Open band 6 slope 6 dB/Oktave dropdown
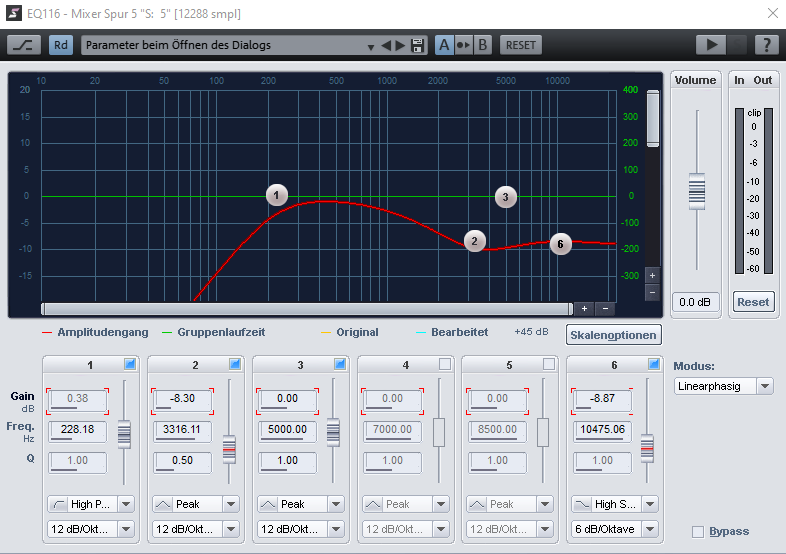Viewport: 786px width, 554px height. [x=651, y=529]
